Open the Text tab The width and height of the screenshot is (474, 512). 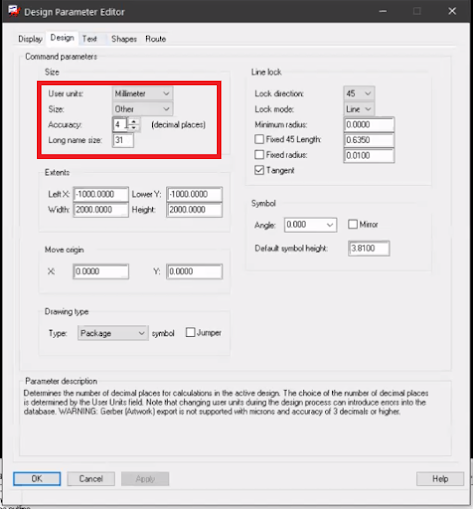pos(90,39)
